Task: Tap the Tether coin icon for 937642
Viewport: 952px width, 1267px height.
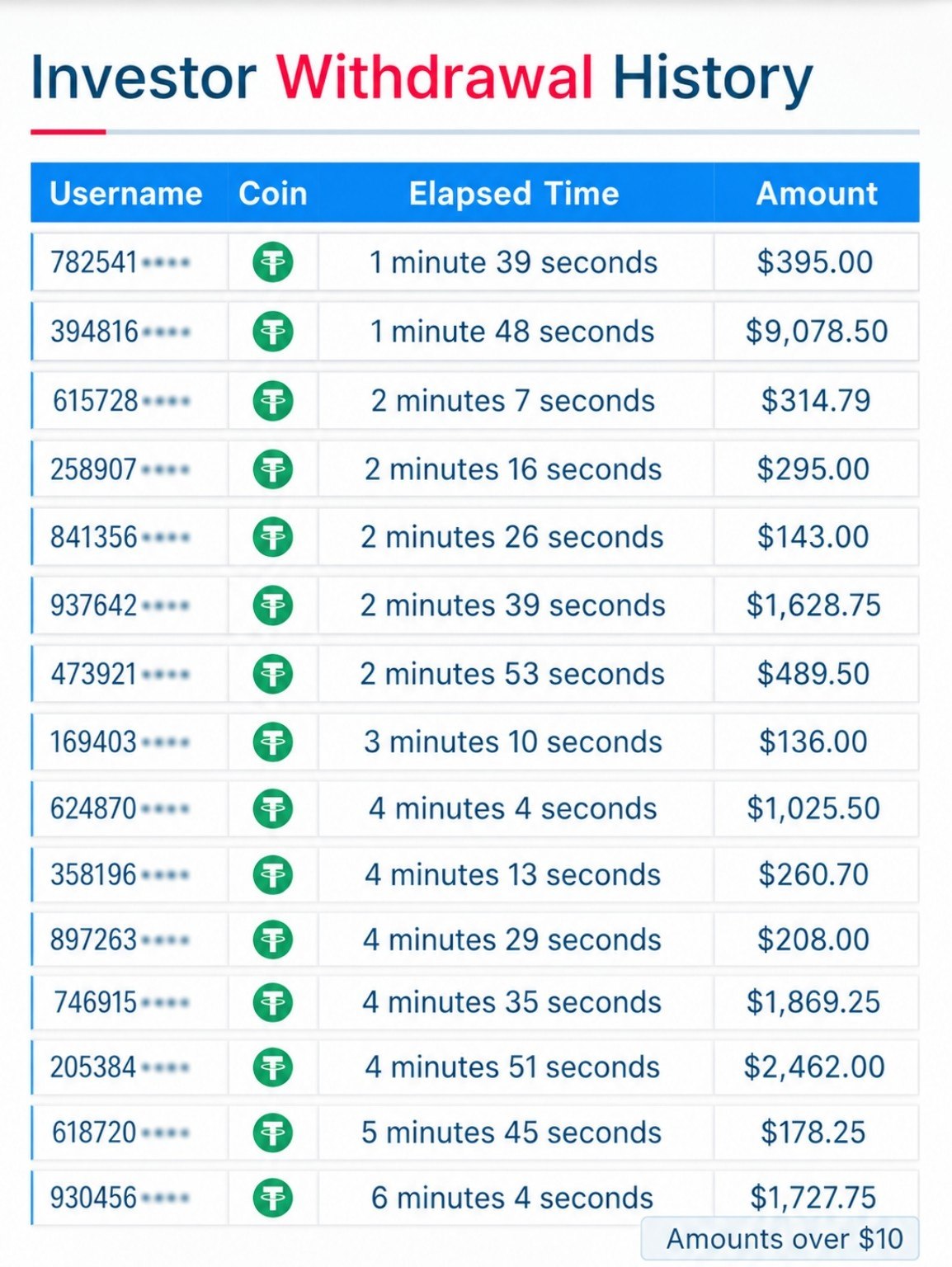Action: [x=272, y=605]
